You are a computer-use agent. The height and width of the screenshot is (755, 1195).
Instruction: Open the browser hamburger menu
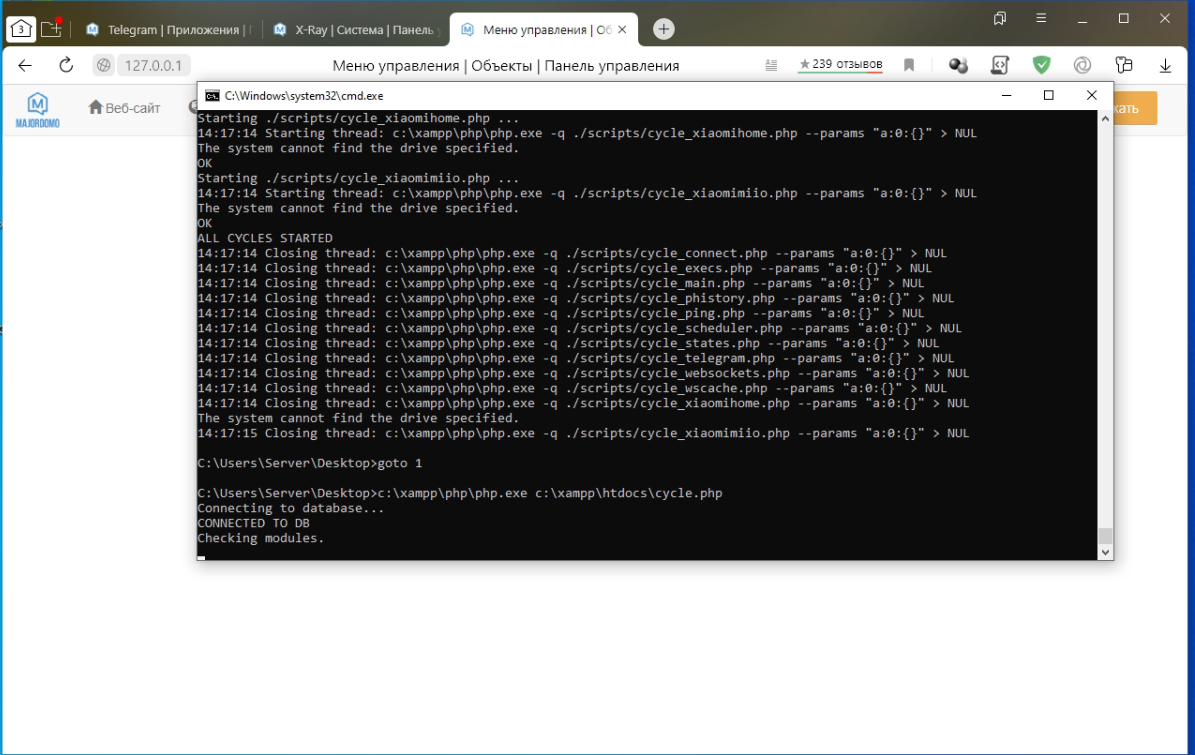point(1041,18)
